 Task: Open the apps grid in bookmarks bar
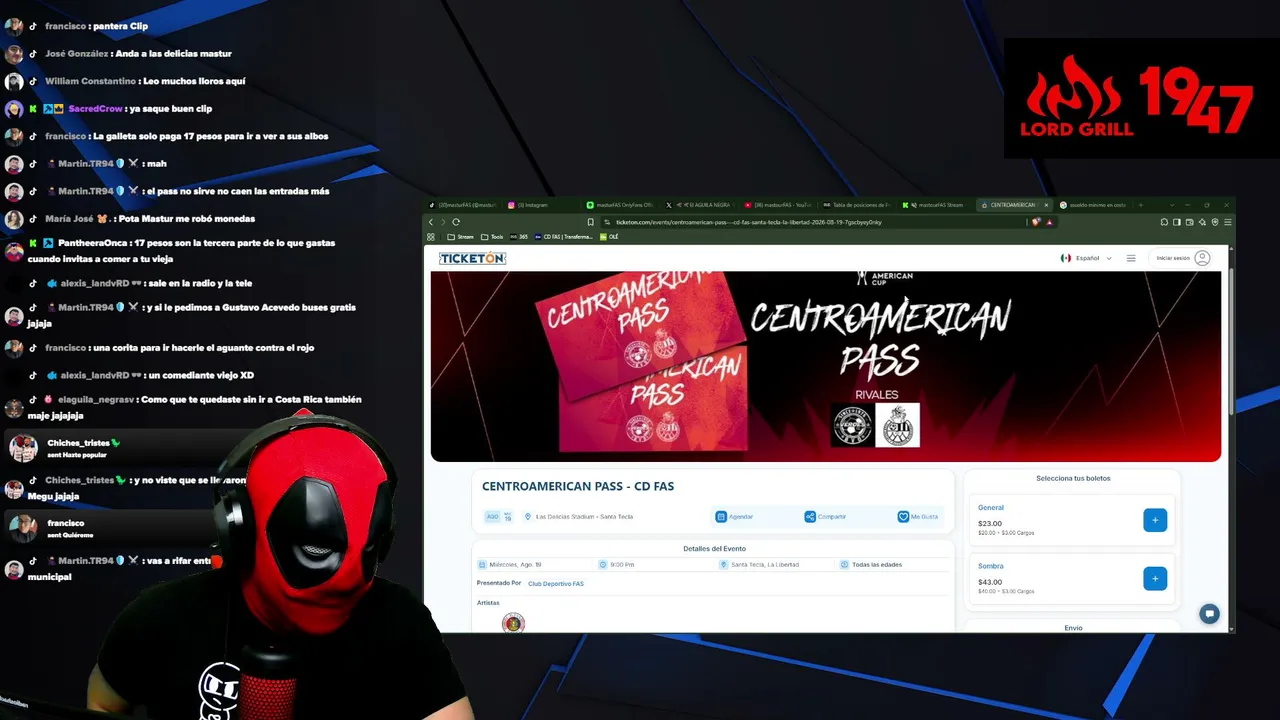(431, 237)
